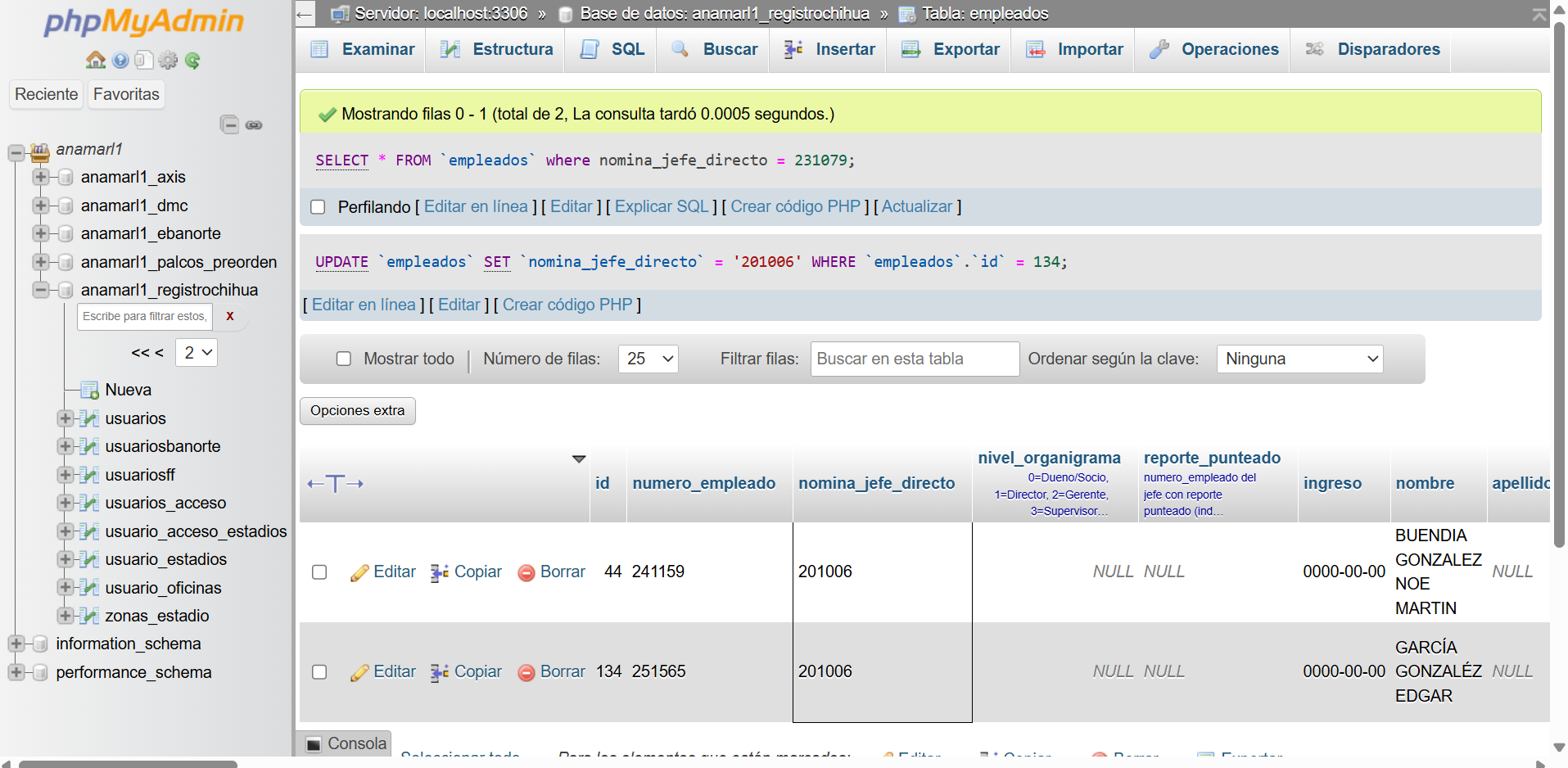
Task: Click the table icon next to zonas_estadio
Action: click(x=90, y=616)
